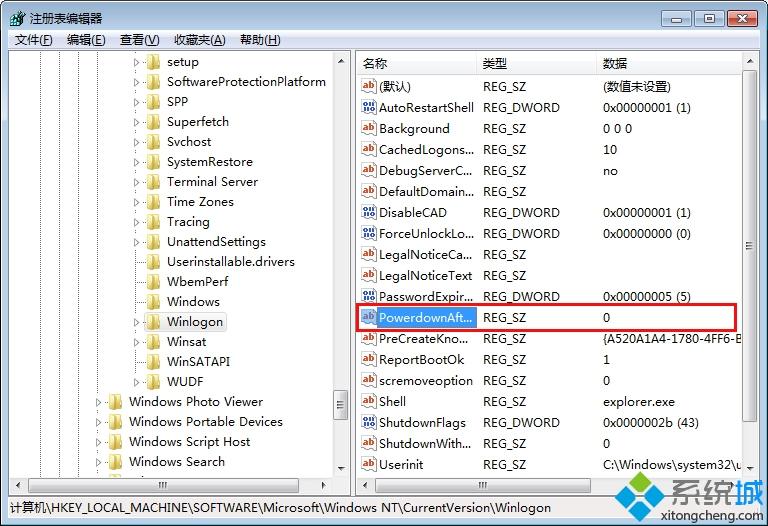Click the 0x0000002b (43) data cell
768x526 pixels.
tap(650, 423)
